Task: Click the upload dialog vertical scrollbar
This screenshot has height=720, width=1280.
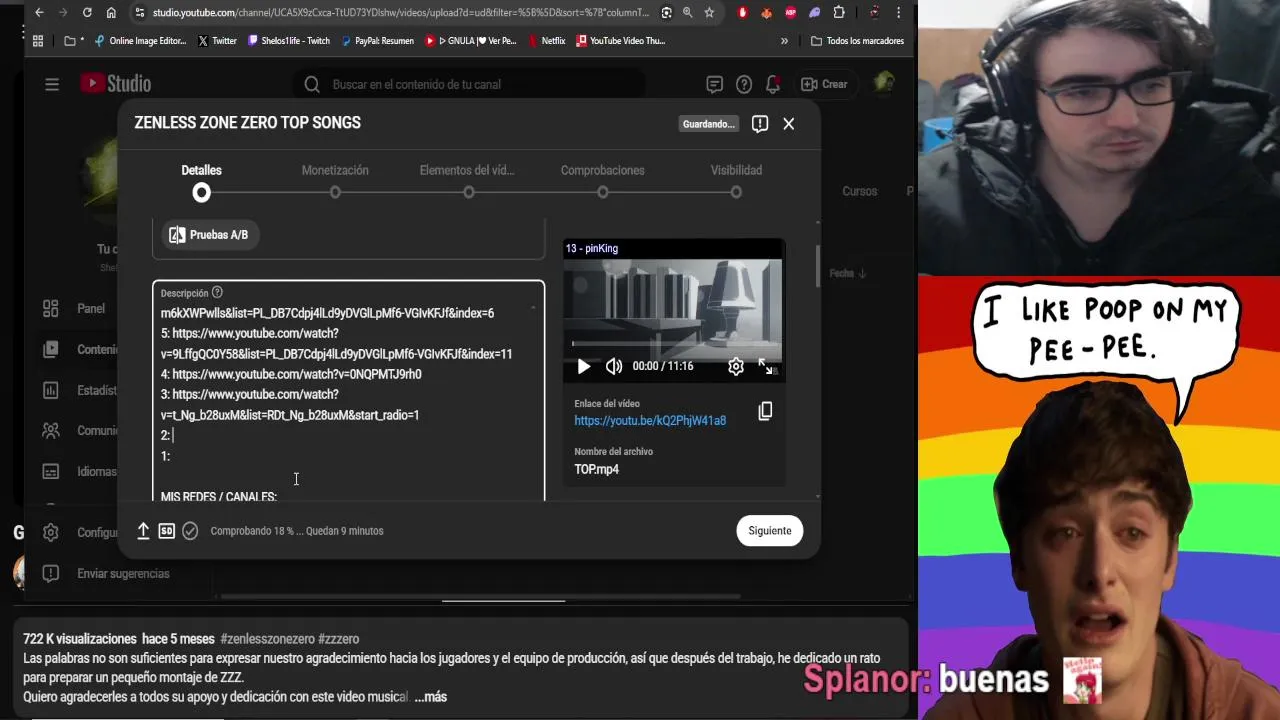Action: tap(818, 266)
